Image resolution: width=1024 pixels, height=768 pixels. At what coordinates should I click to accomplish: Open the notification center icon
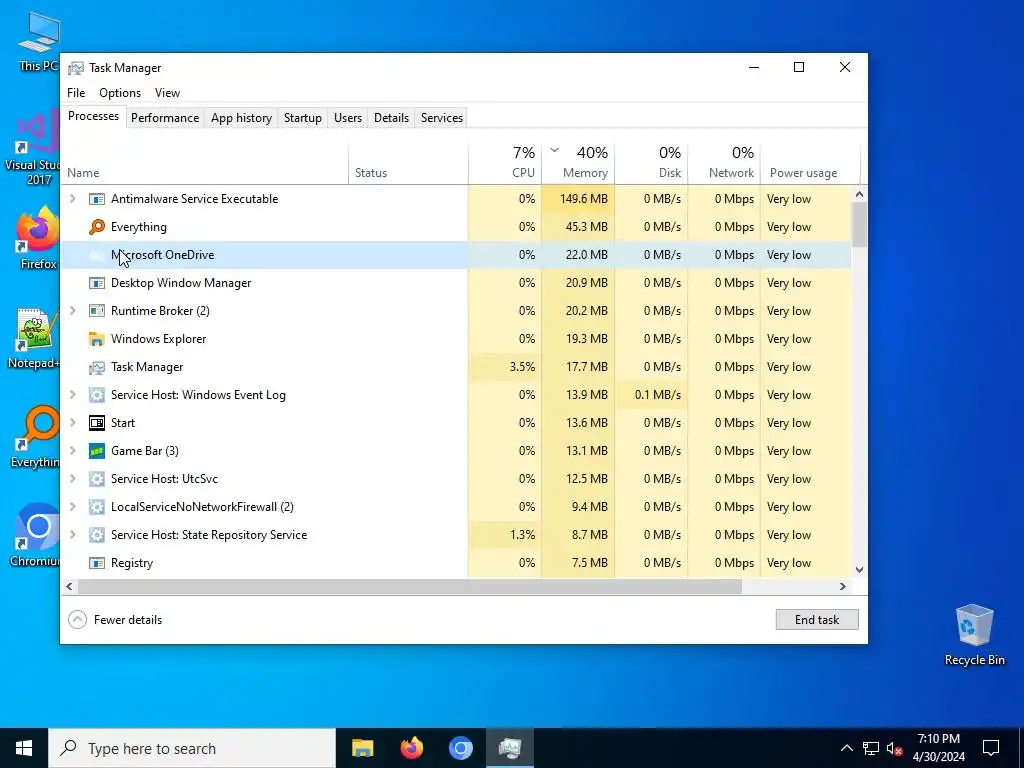pyautogui.click(x=991, y=748)
